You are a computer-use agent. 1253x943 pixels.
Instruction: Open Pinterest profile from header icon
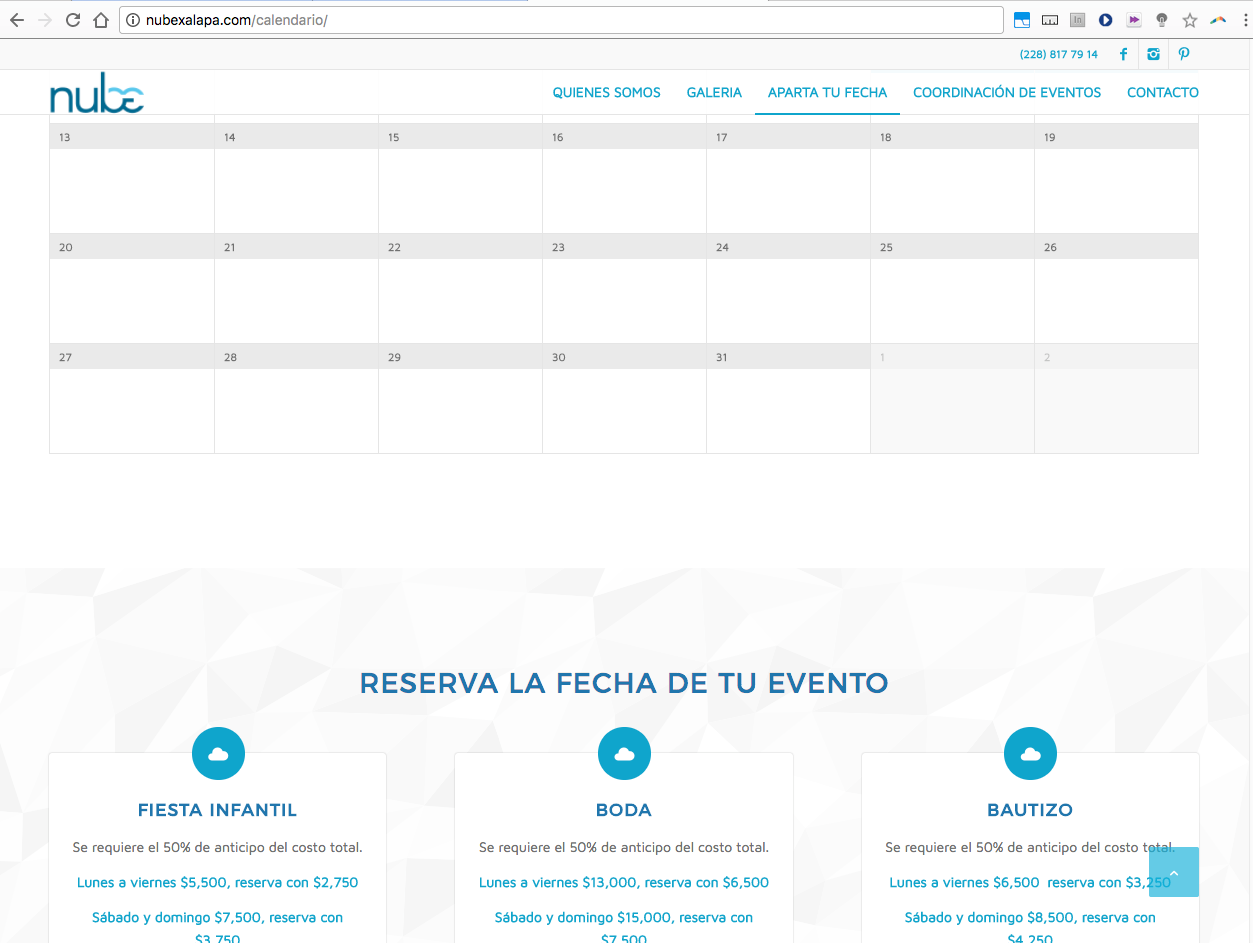1184,55
